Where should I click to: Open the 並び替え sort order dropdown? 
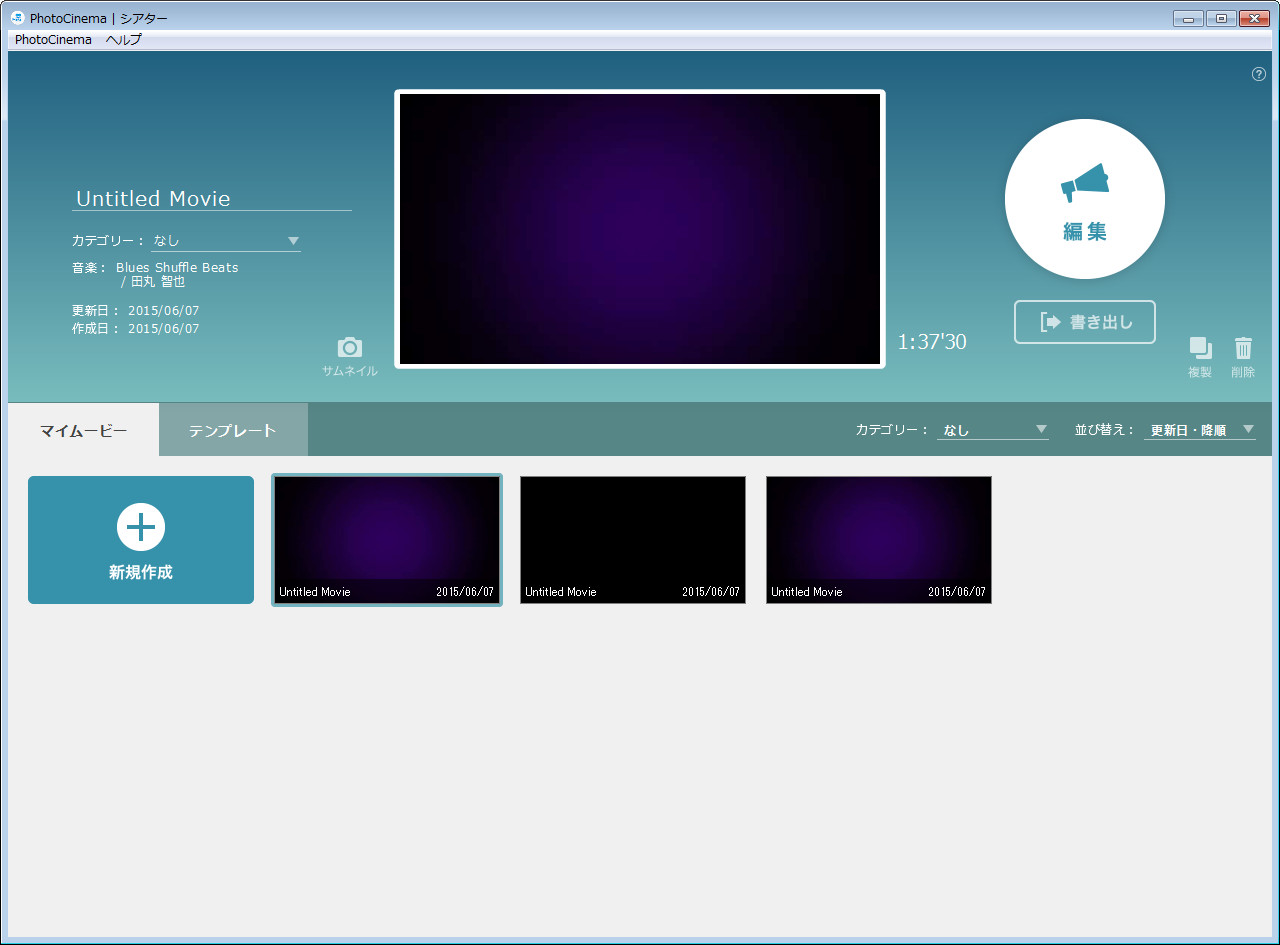coord(1200,430)
